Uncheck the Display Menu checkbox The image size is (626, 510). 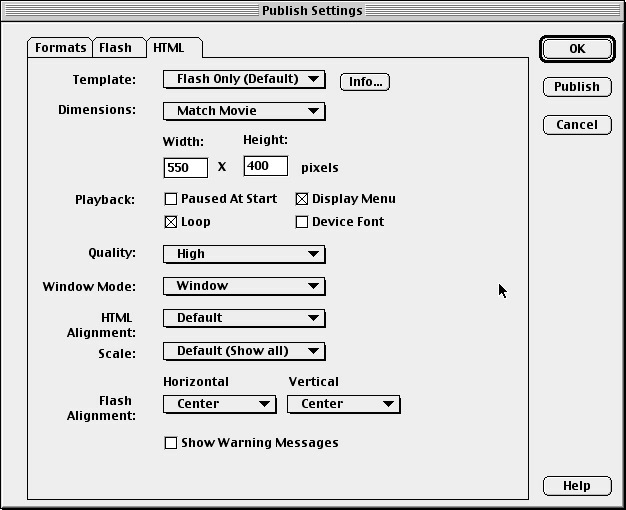click(302, 199)
